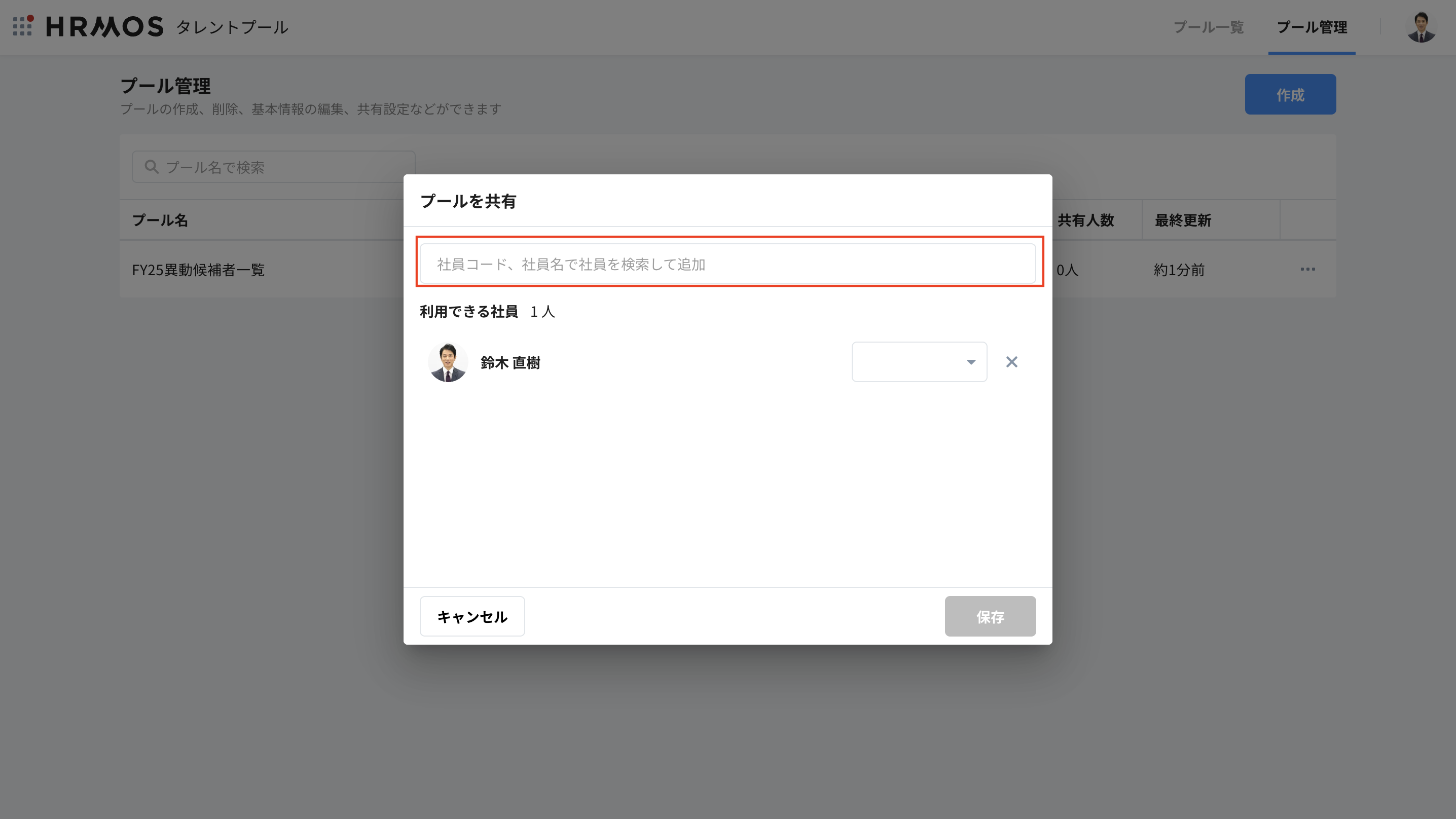Click the blue 作成 button

(x=1290, y=94)
